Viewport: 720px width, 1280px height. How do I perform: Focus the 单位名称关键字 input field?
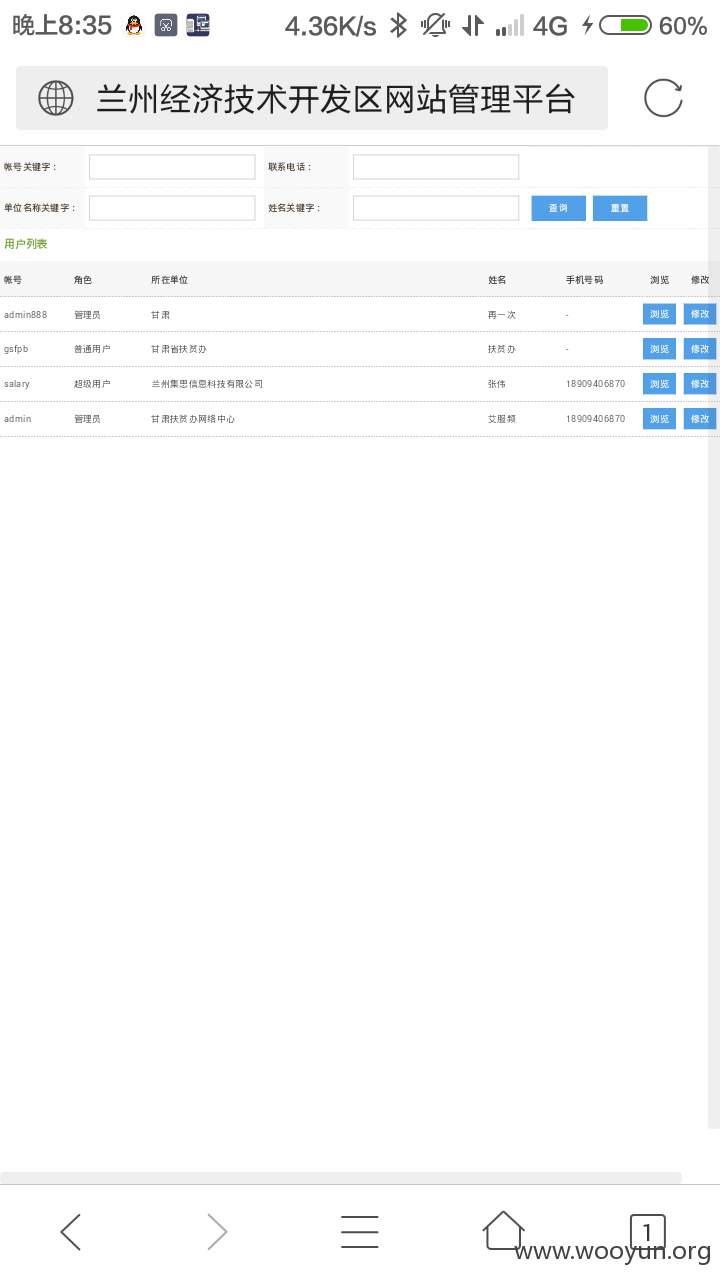click(172, 208)
